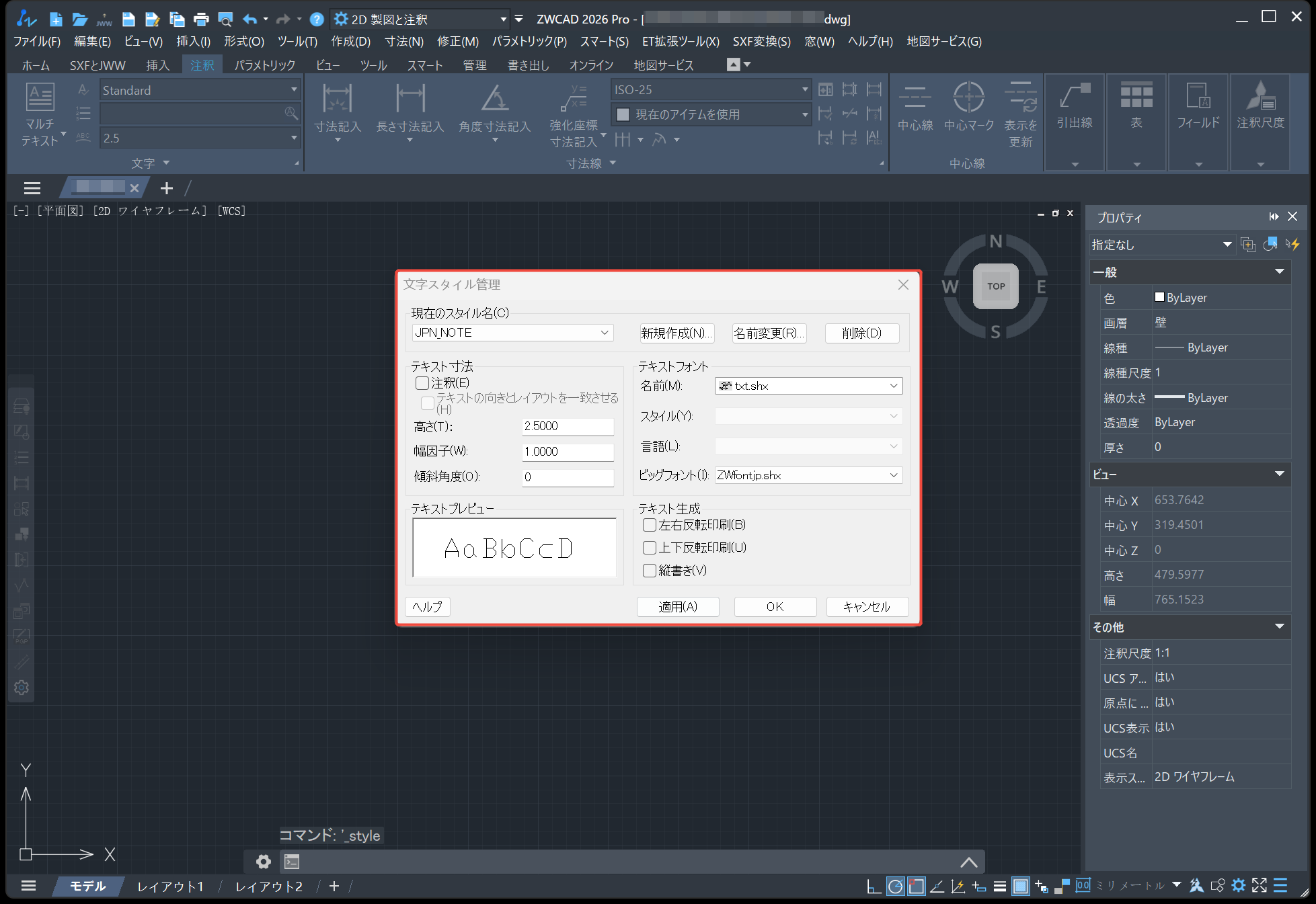Click the TOP face of view cube
The height and width of the screenshot is (904, 1316).
pos(996,286)
